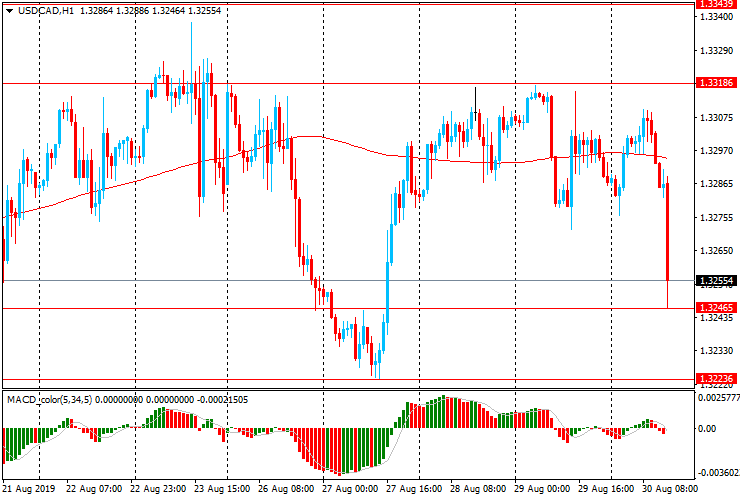Select the 1.32236 red level label
The image size is (740, 500).
tap(716, 378)
